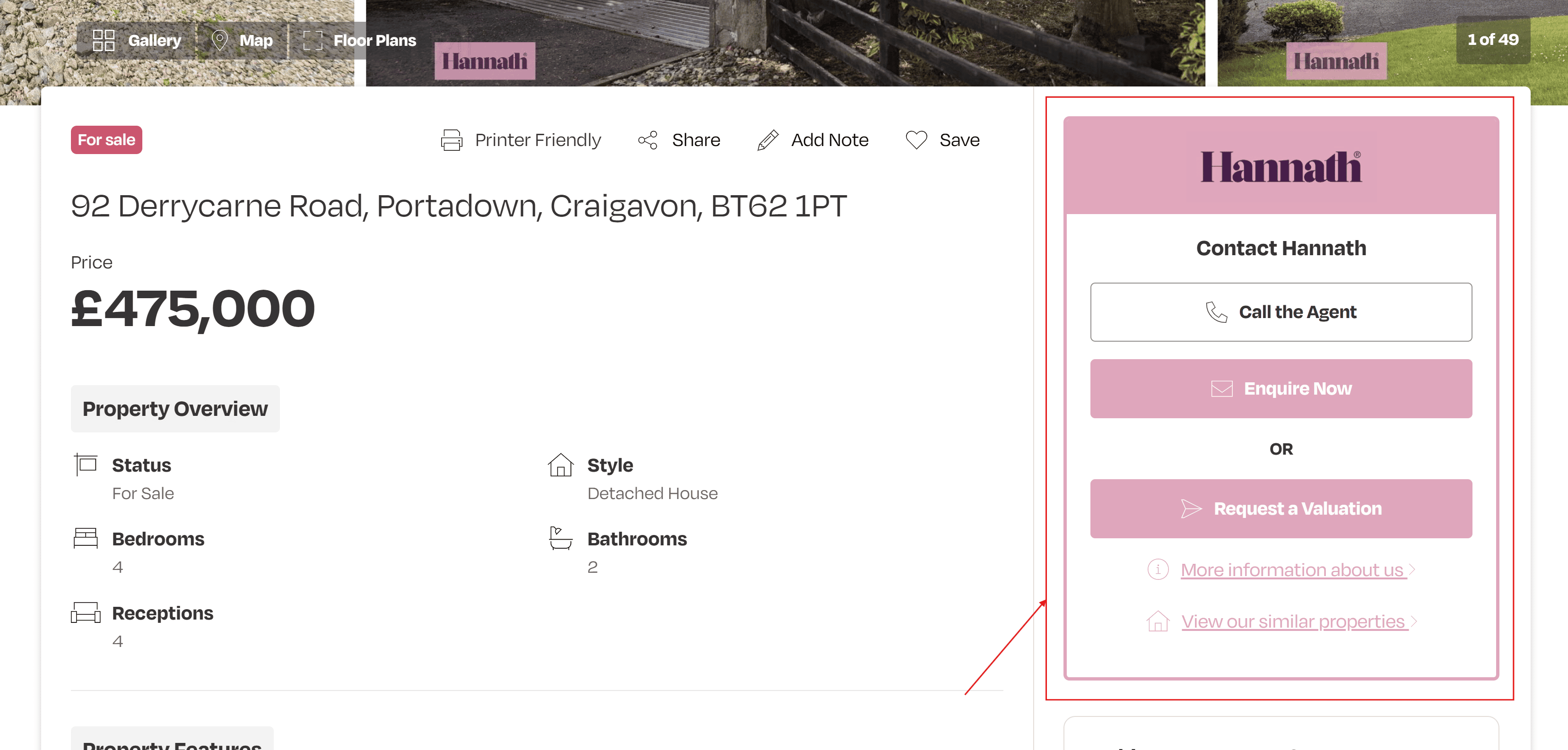Click the Detached House style value
This screenshot has width=1568, height=750.
(653, 493)
